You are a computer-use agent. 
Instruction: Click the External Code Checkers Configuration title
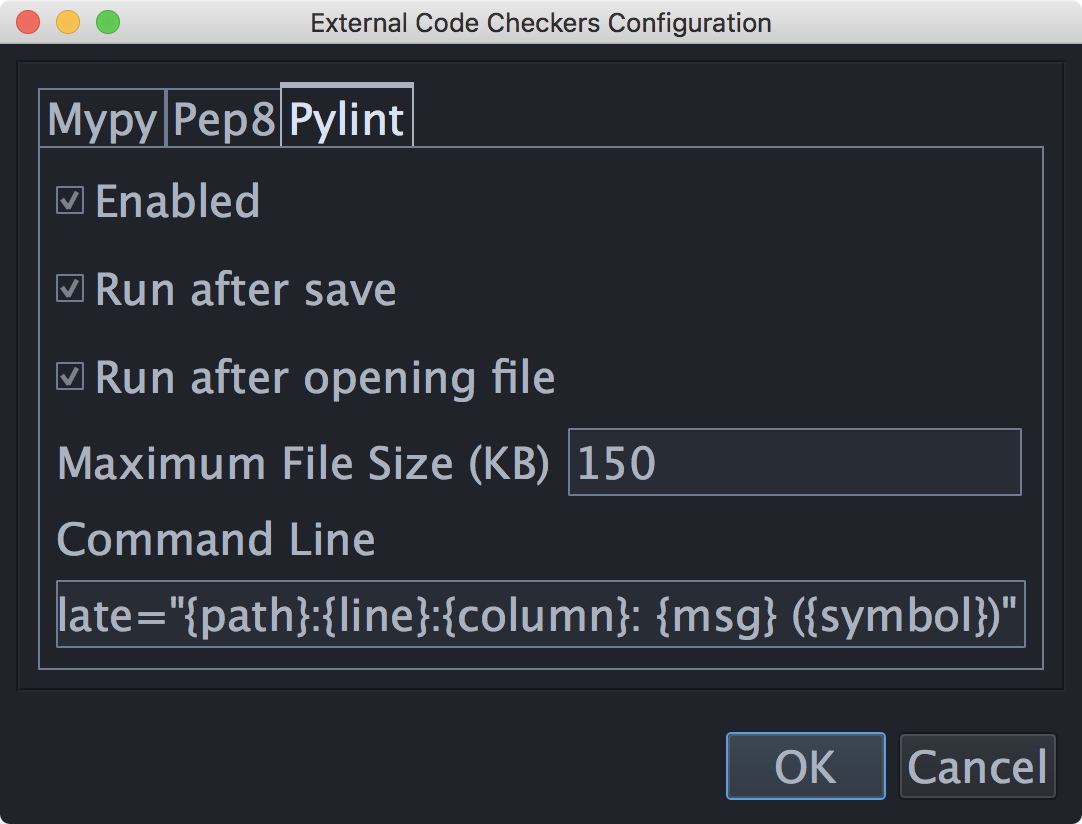pyautogui.click(x=541, y=23)
